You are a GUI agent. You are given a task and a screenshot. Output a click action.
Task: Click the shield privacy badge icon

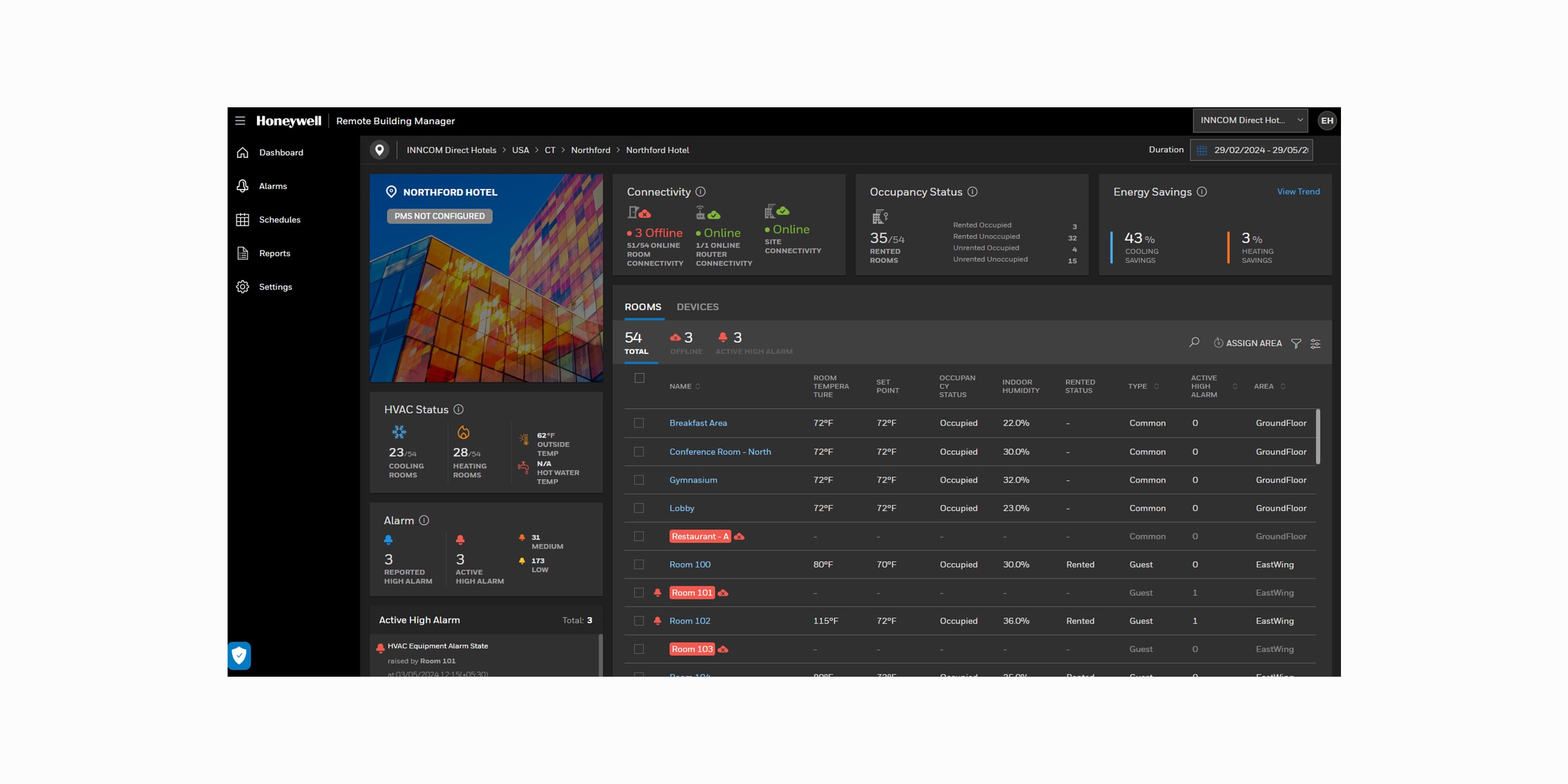tap(239, 656)
